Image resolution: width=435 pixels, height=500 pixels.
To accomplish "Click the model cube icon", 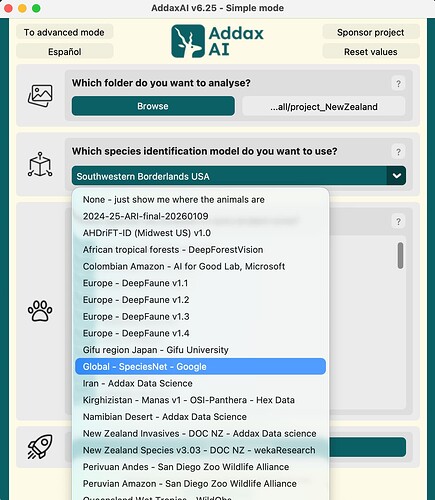I will pyautogui.click(x=40, y=164).
